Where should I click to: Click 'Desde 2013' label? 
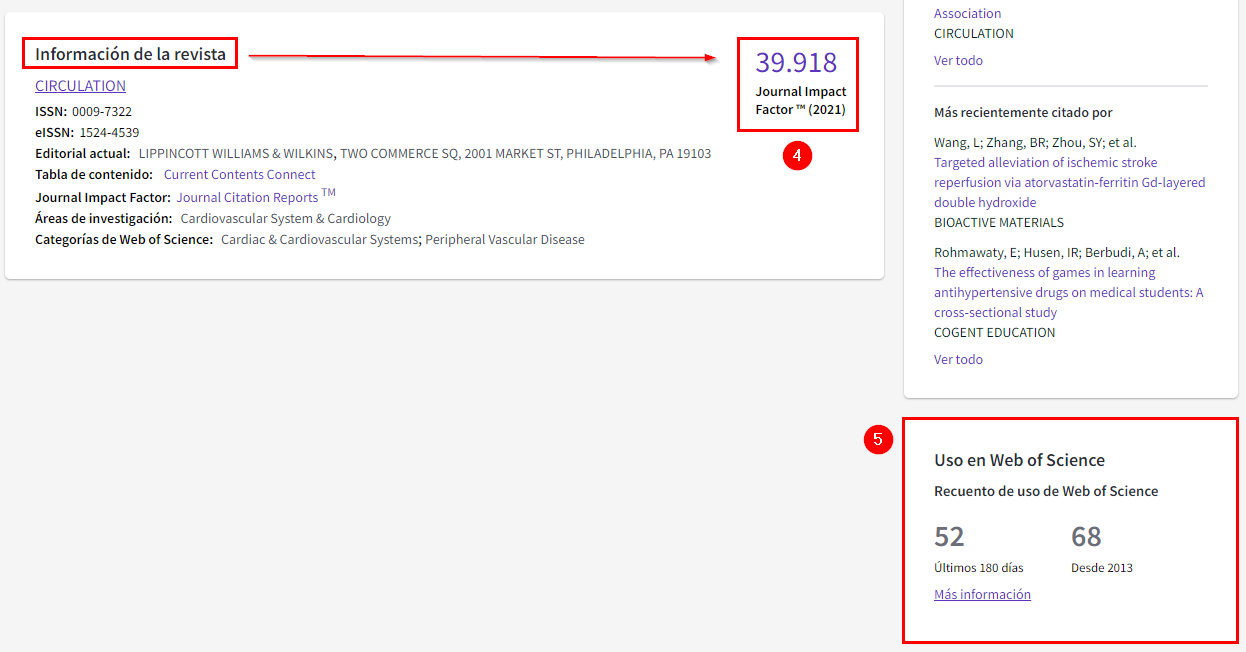coord(1102,568)
